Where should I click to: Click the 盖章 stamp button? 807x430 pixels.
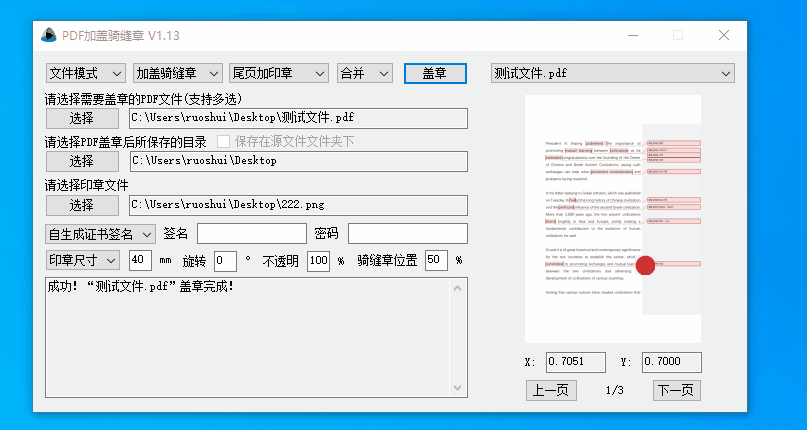[435, 73]
